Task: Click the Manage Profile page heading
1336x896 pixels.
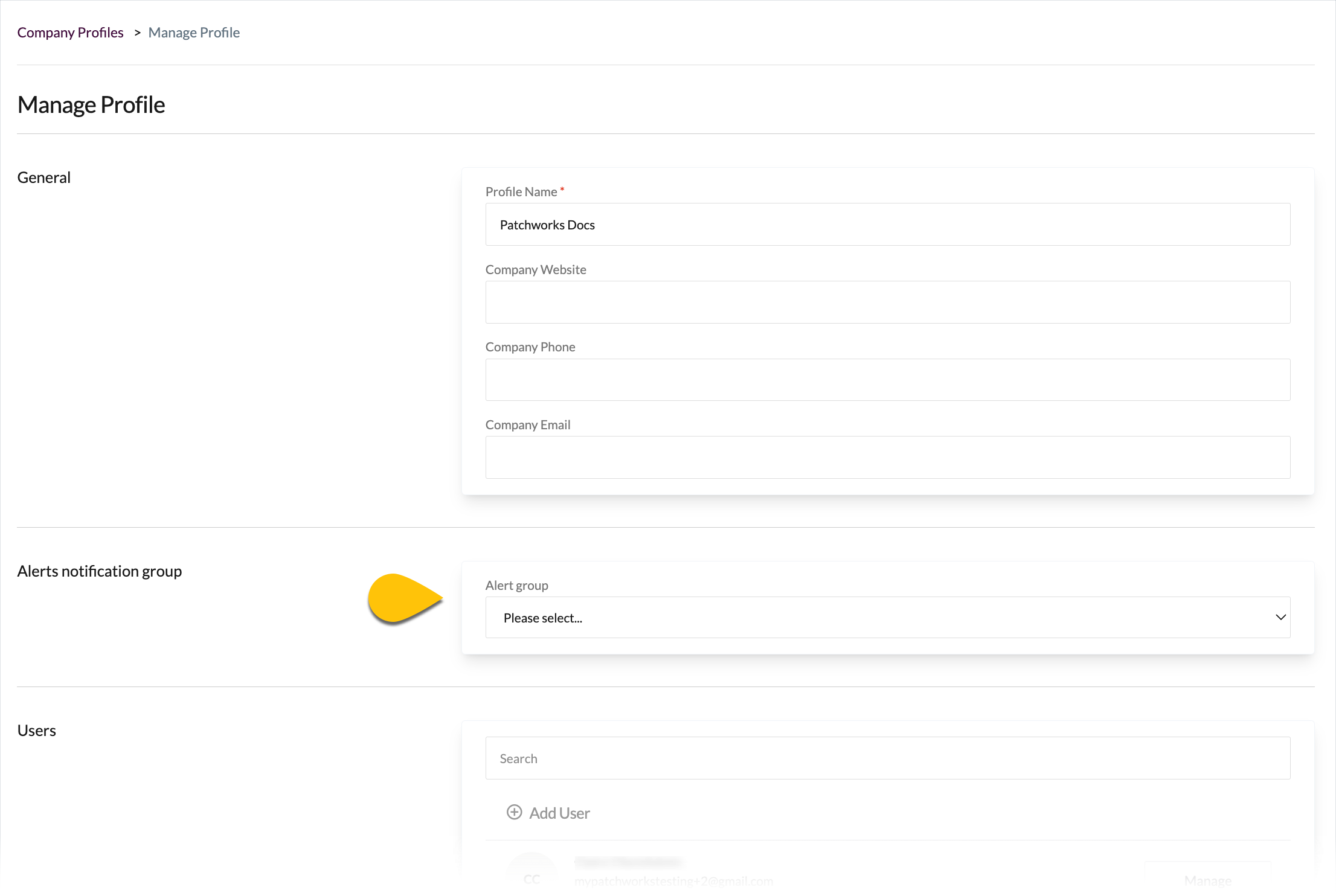Action: [91, 104]
